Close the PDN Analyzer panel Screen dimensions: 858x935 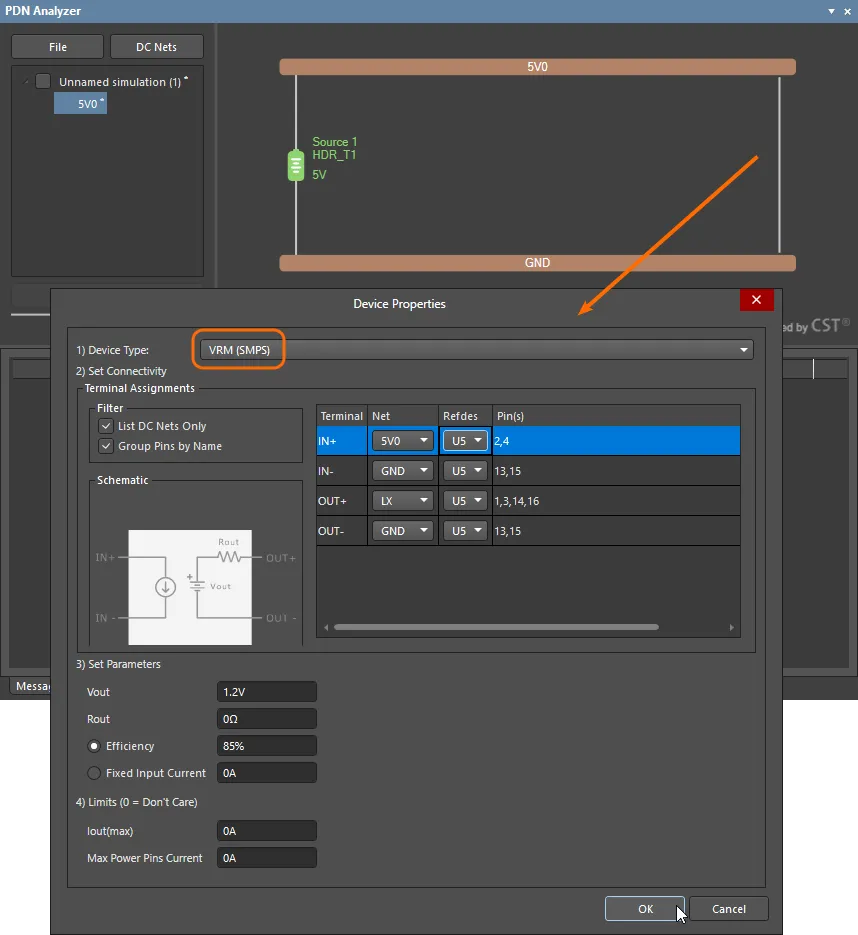point(847,11)
